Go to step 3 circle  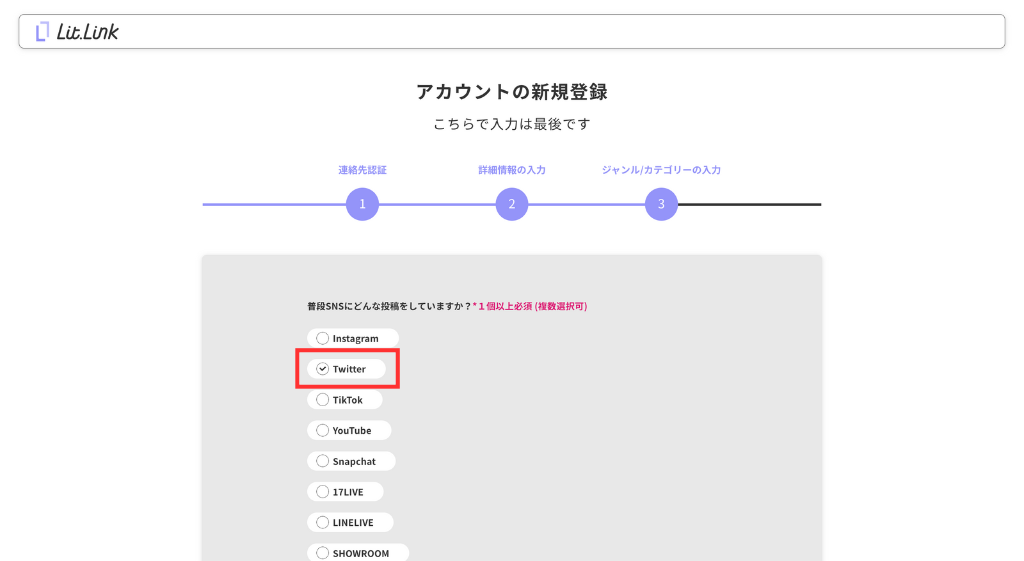click(x=662, y=204)
